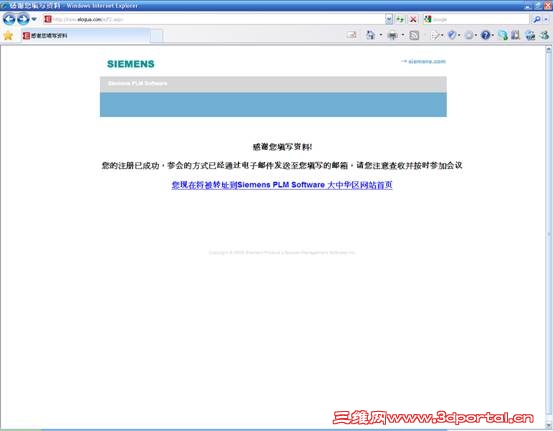Go forward with the Forward arrow button

pos(23,19)
